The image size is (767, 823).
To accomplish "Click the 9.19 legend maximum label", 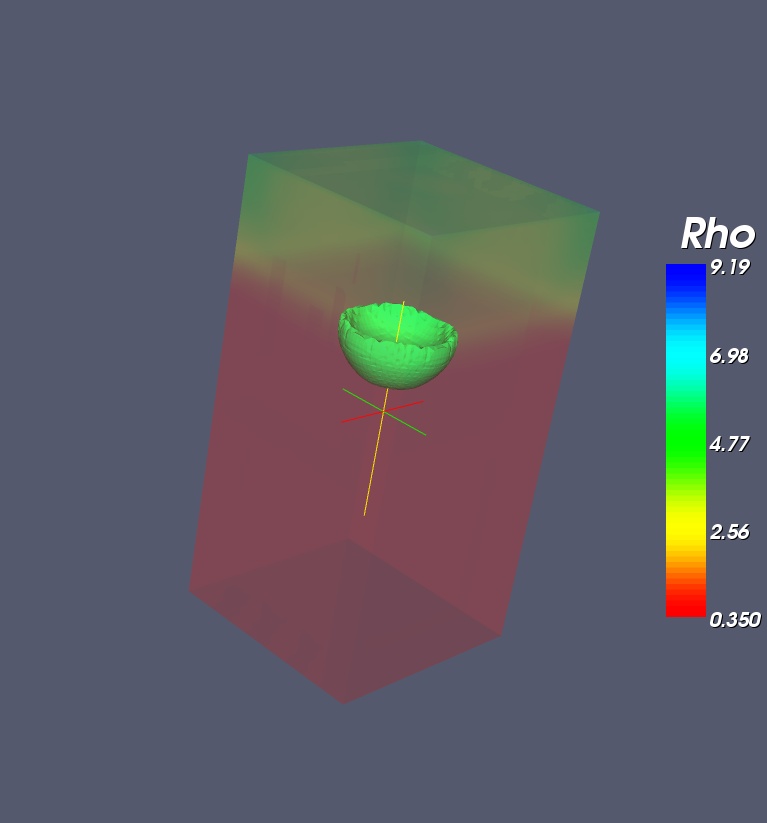I will click(x=729, y=267).
